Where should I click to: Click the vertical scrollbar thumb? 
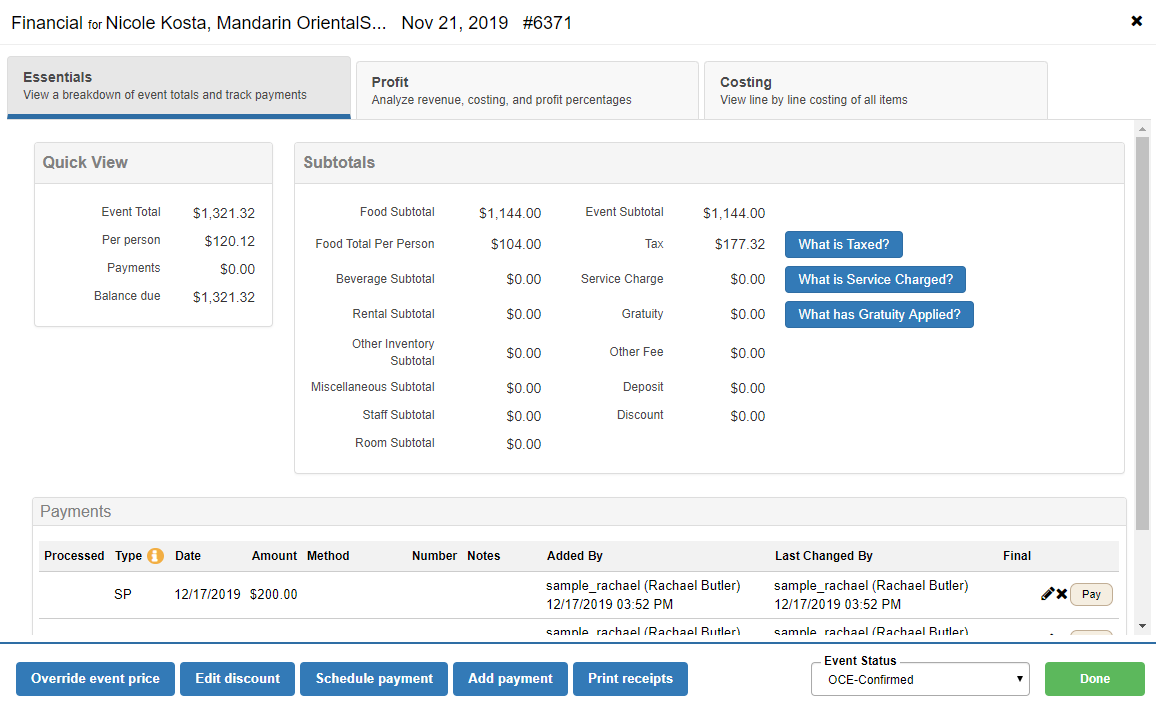click(x=1142, y=333)
